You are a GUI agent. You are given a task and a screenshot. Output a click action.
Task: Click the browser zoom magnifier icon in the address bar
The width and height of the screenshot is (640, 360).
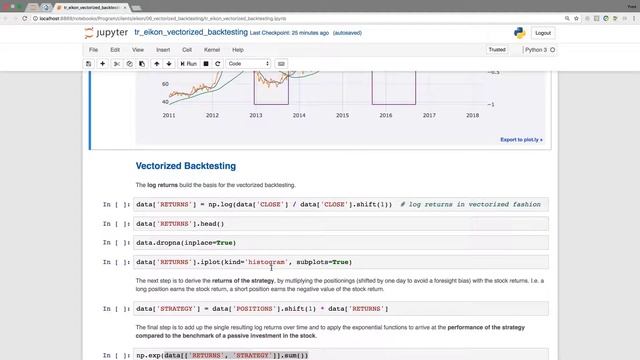[x=567, y=18]
